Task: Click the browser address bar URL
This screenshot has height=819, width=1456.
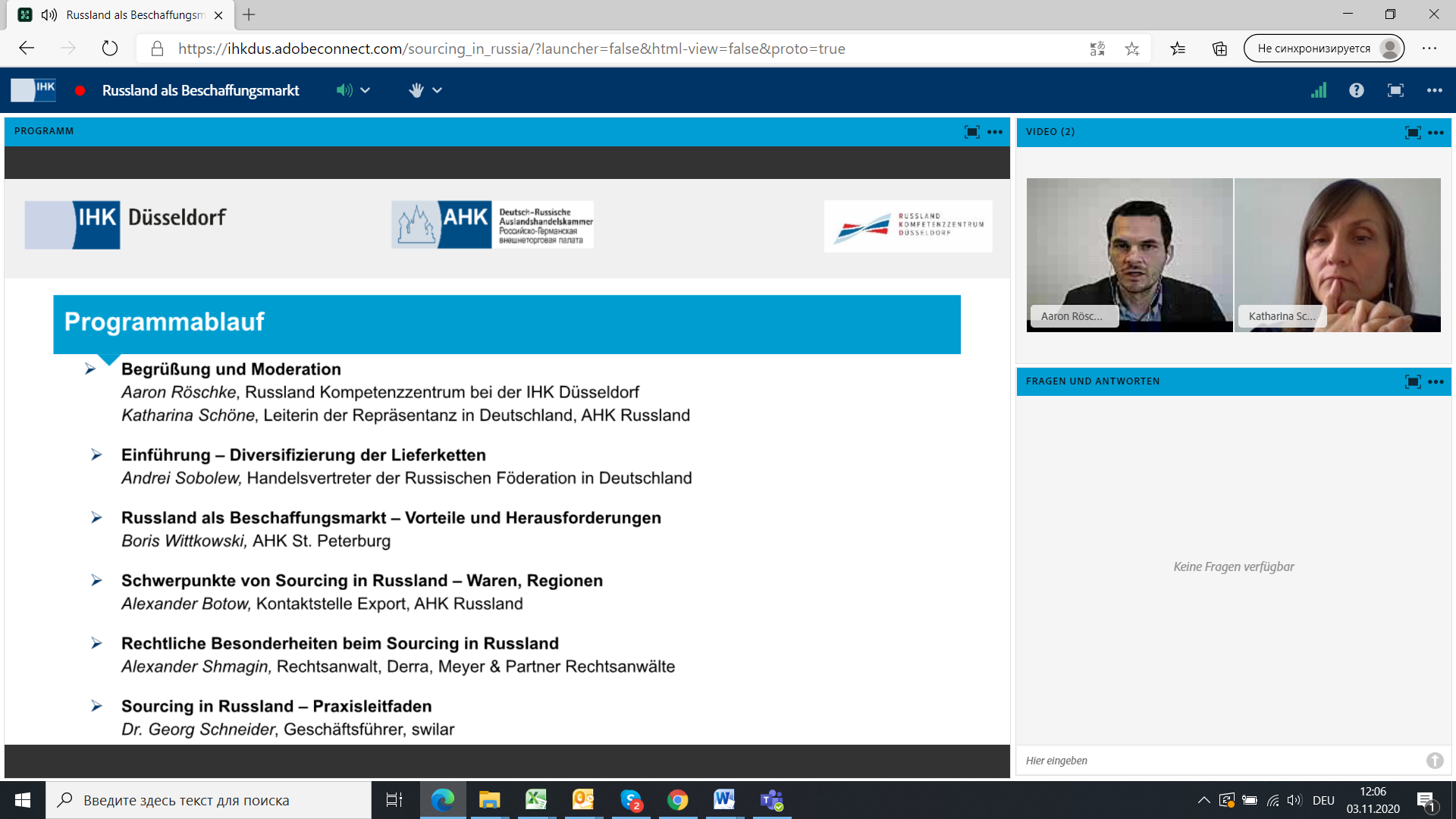Action: [x=512, y=49]
